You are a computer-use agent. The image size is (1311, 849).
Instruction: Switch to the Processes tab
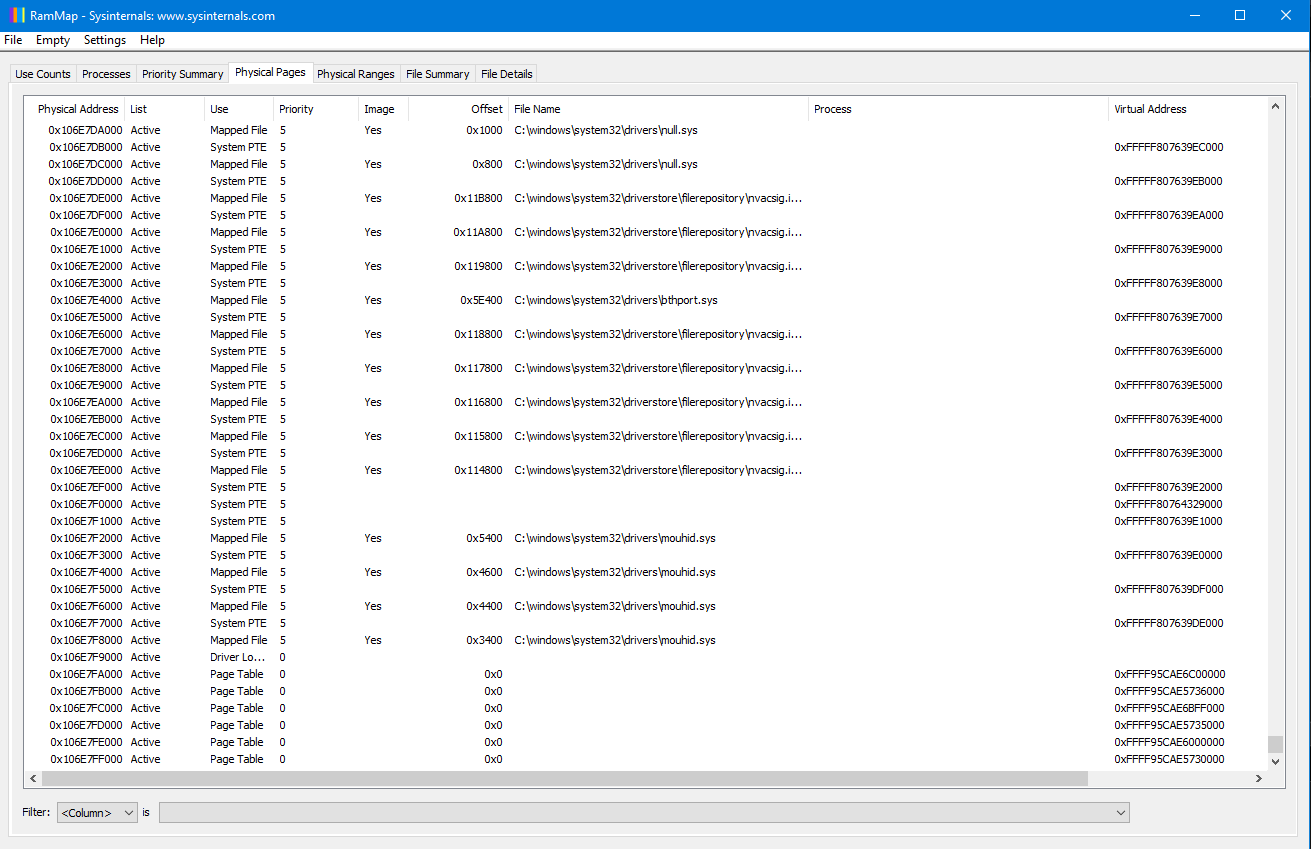pos(106,74)
